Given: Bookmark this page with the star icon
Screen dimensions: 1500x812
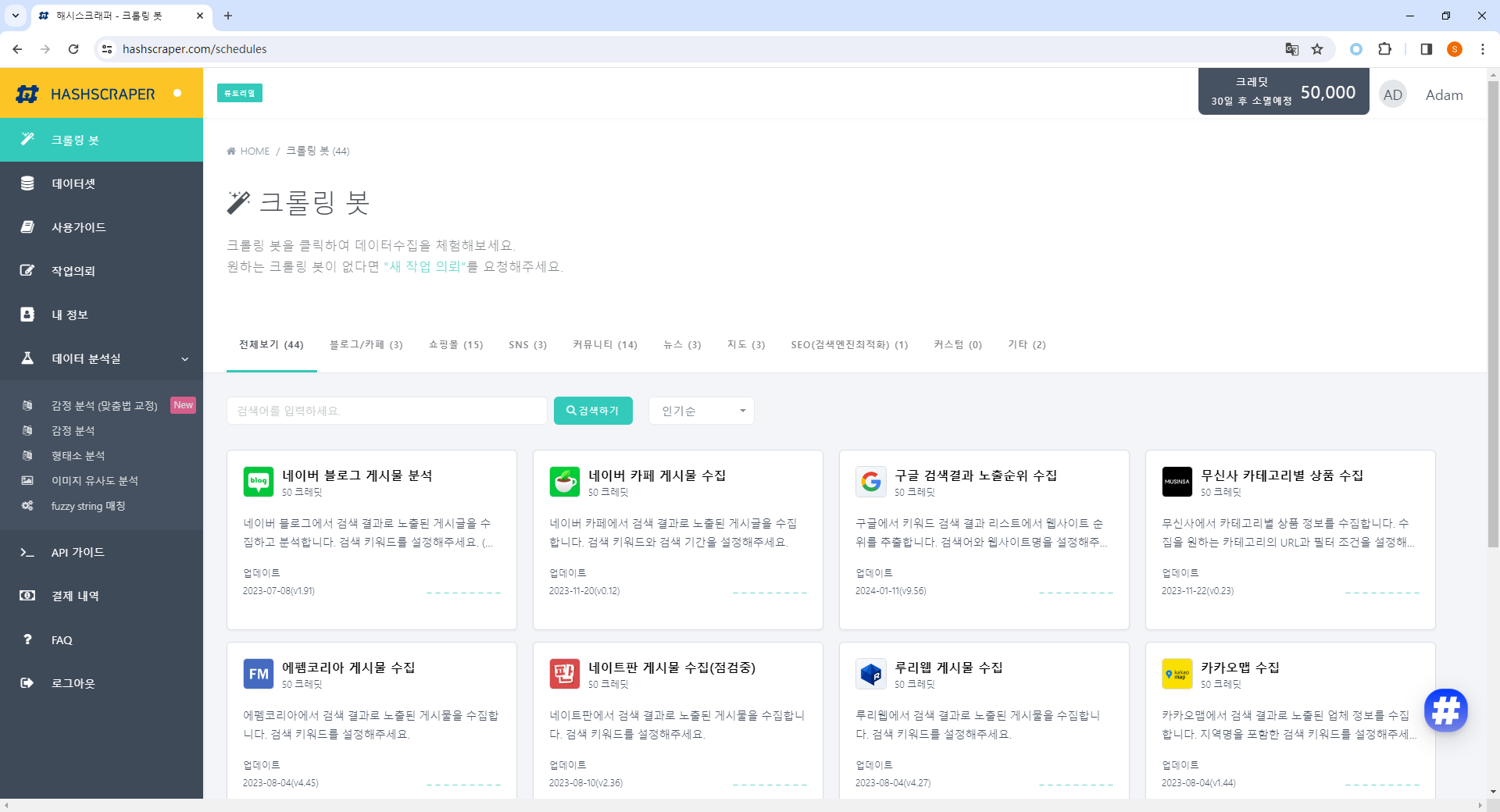Looking at the screenshot, I should click(1317, 49).
